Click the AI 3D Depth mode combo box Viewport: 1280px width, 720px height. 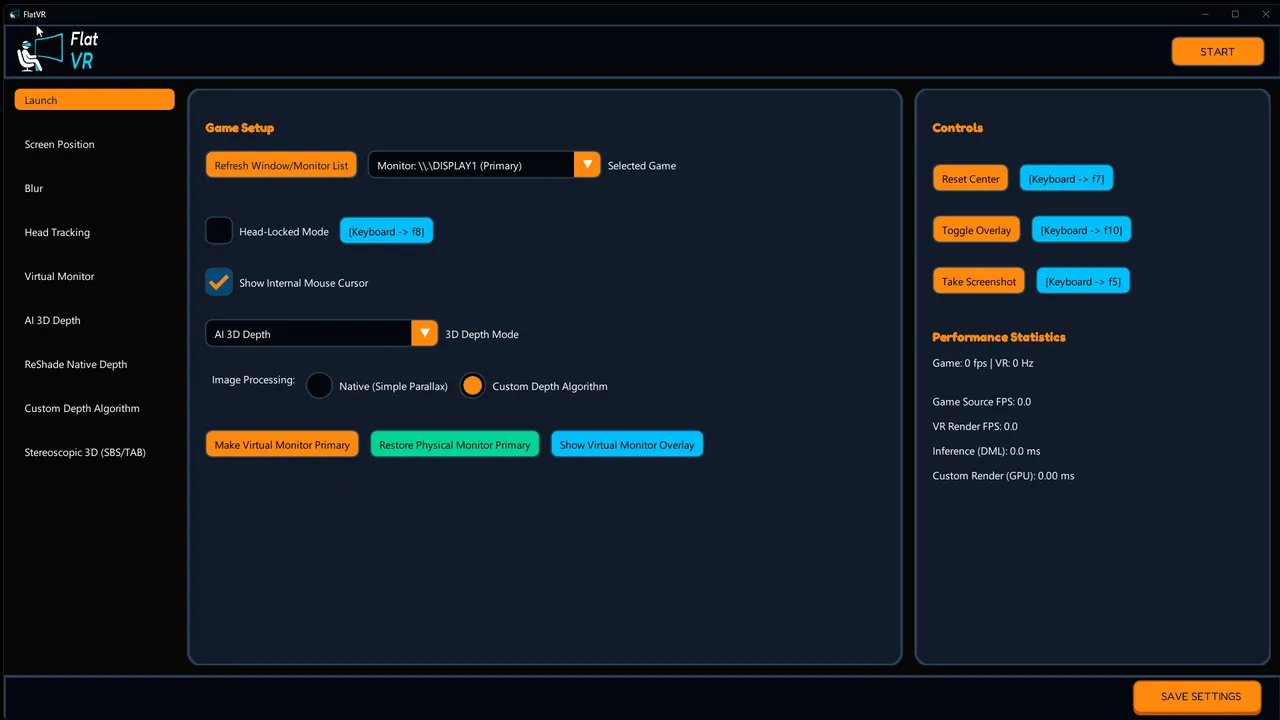[x=322, y=333]
